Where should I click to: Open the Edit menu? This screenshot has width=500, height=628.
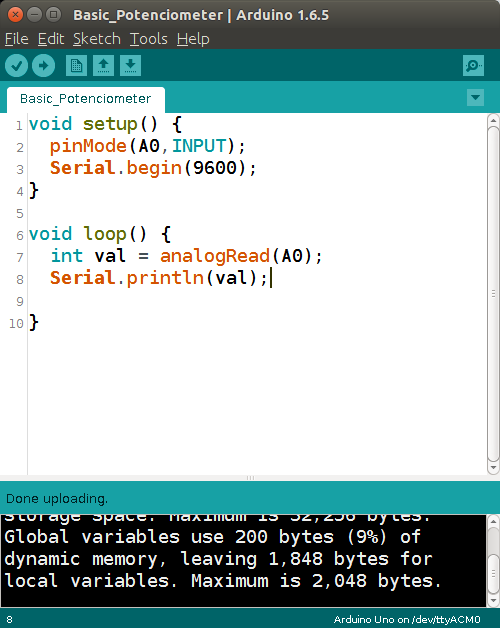tap(51, 39)
